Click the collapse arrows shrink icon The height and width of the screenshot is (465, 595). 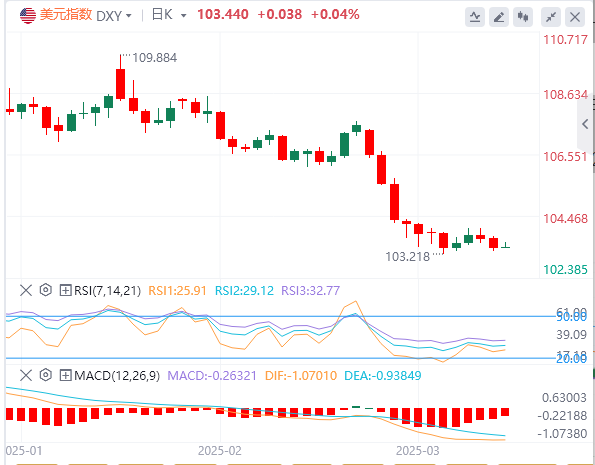pos(551,17)
